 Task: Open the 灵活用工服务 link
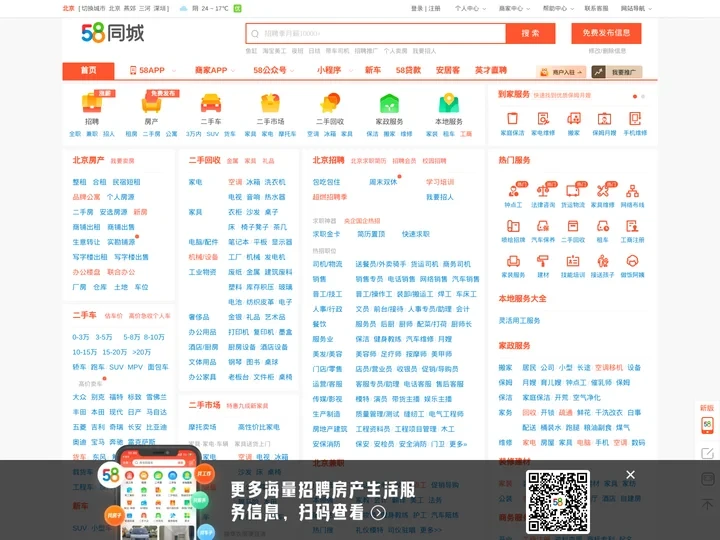519,321
